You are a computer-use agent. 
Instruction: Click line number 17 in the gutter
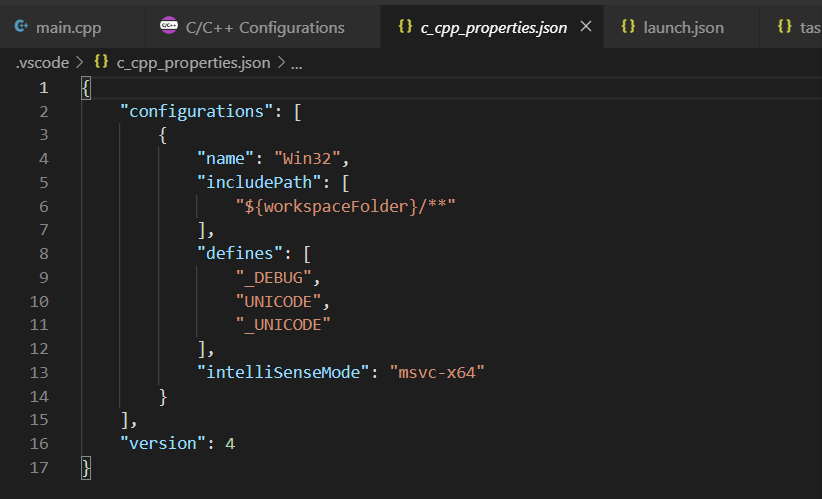39,468
